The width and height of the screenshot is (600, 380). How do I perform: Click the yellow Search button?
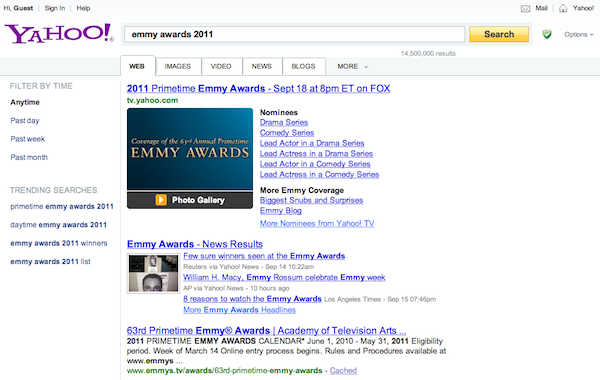point(499,34)
